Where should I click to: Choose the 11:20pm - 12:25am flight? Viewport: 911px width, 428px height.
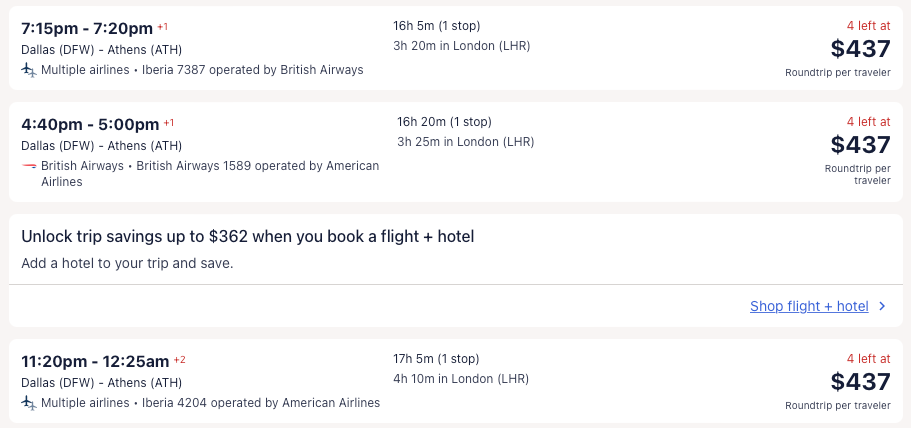point(95,361)
